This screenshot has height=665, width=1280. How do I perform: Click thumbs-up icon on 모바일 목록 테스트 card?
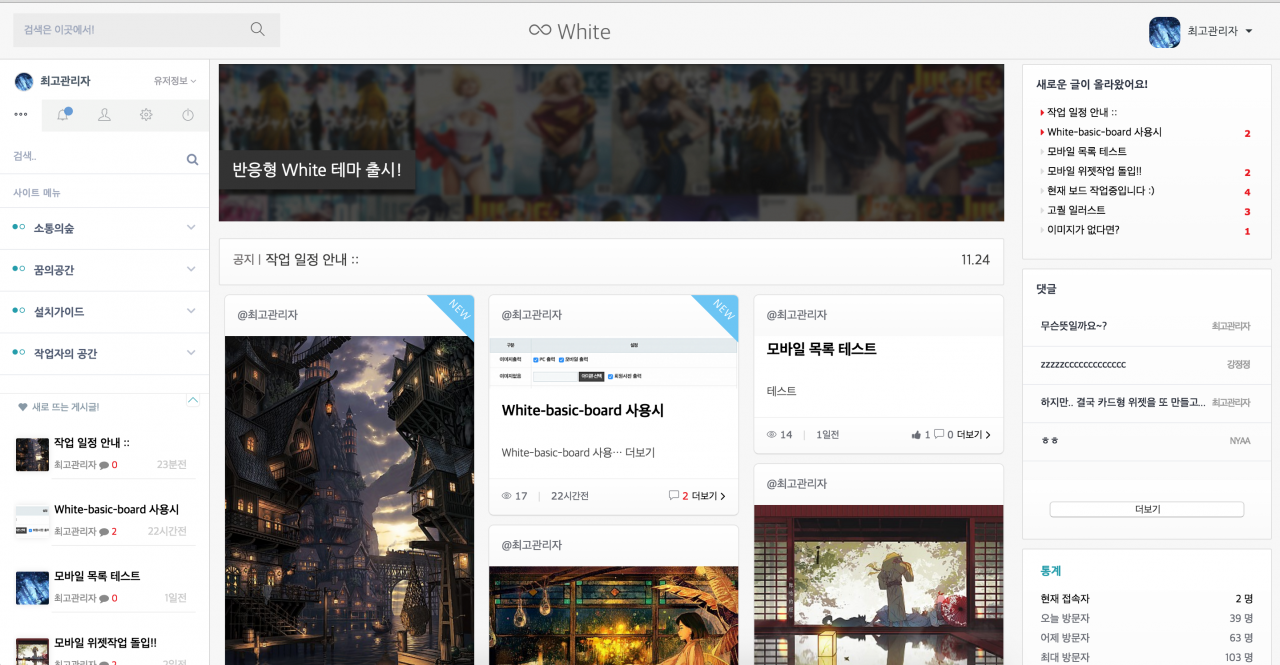[916, 435]
